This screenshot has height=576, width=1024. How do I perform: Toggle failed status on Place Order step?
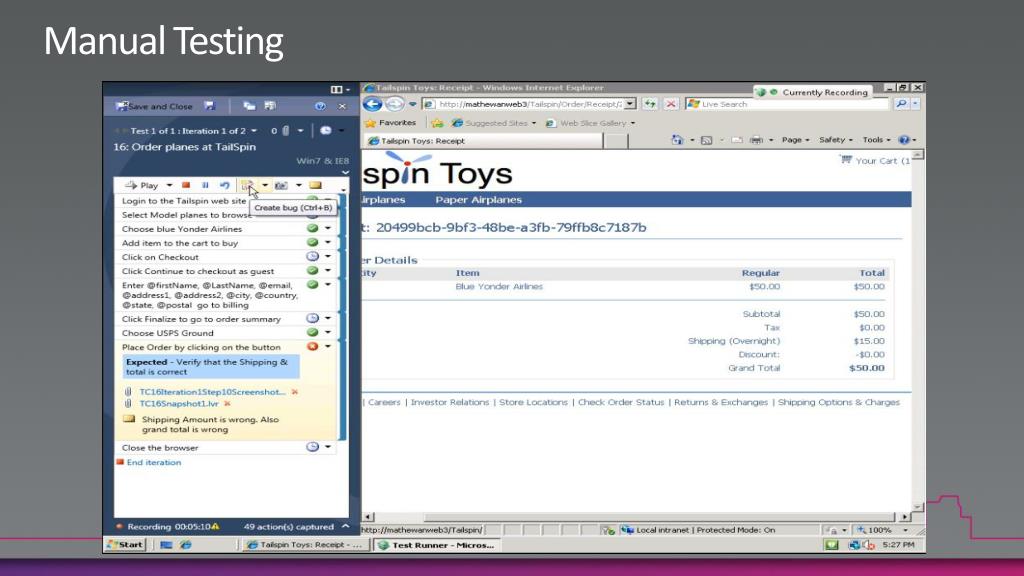pyautogui.click(x=313, y=346)
